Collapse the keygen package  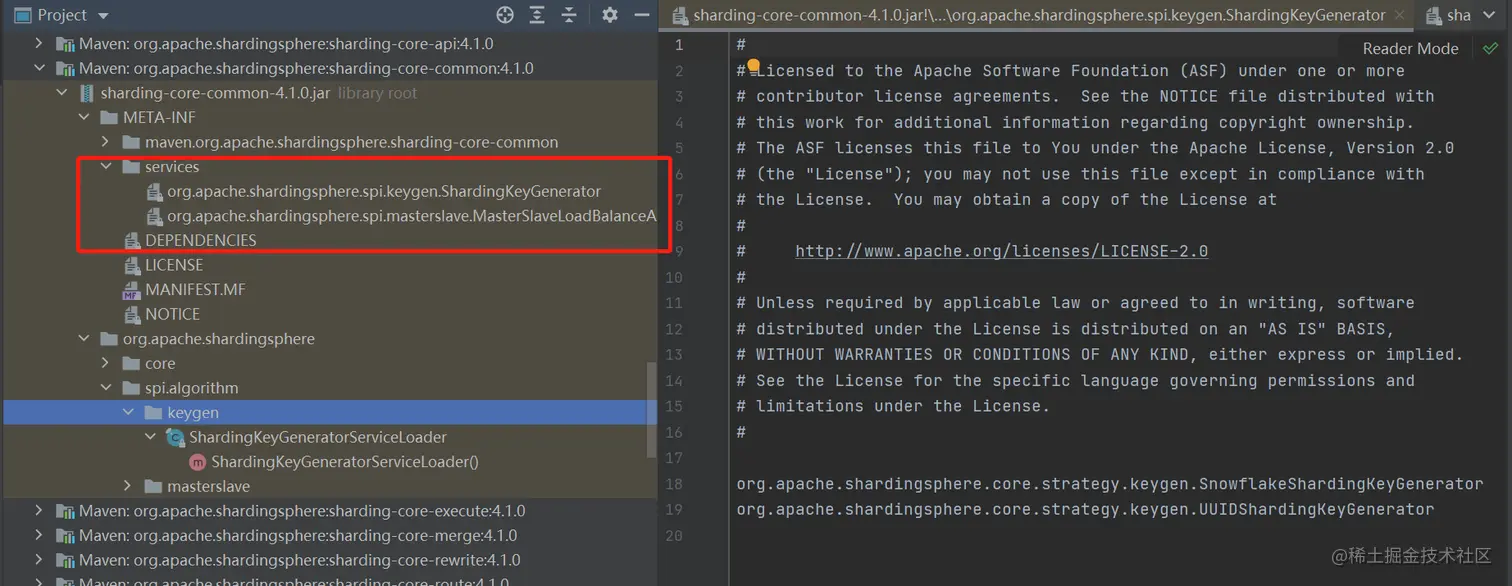click(x=127, y=412)
